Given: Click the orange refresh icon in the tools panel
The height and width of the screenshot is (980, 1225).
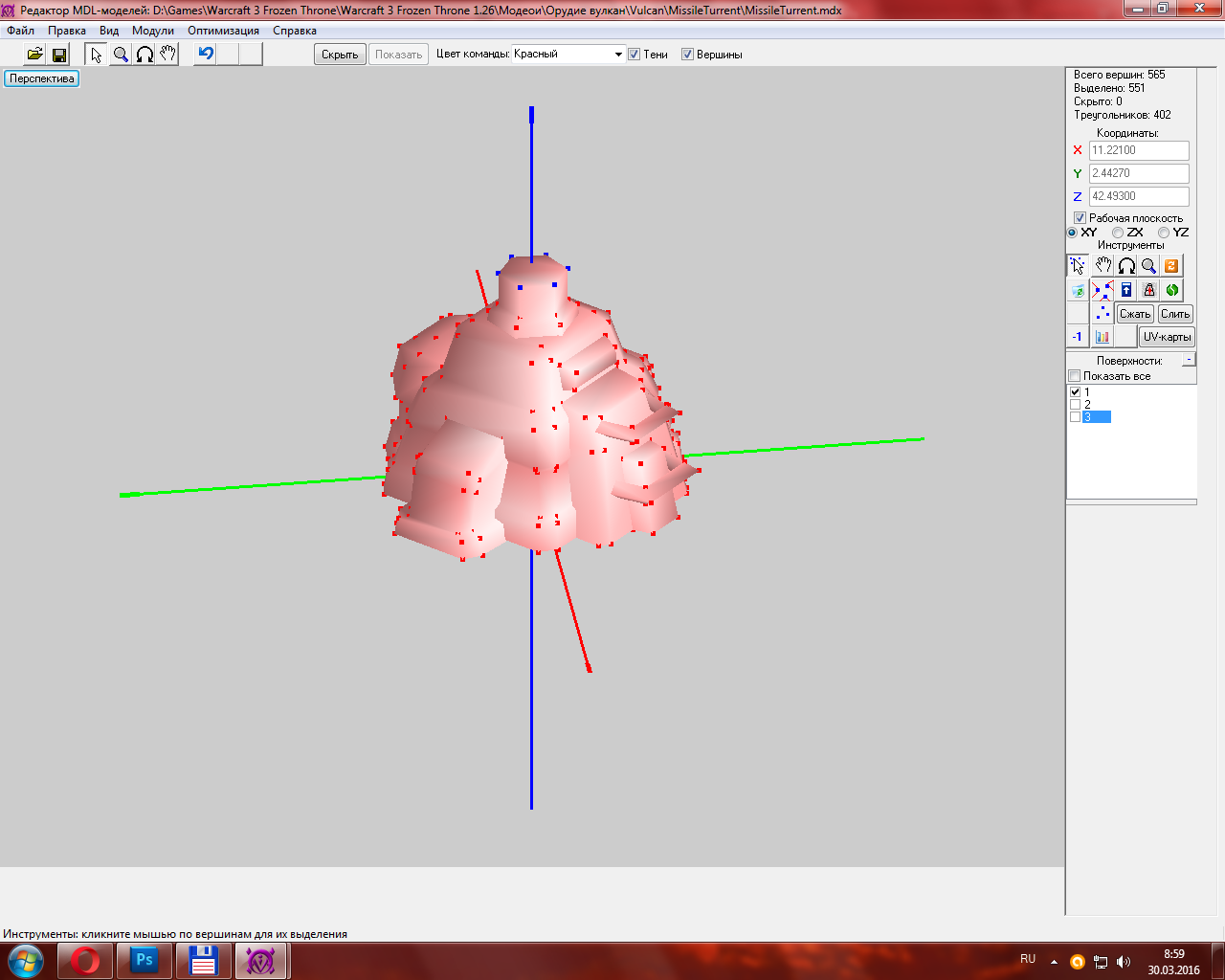Looking at the screenshot, I should [x=1171, y=266].
